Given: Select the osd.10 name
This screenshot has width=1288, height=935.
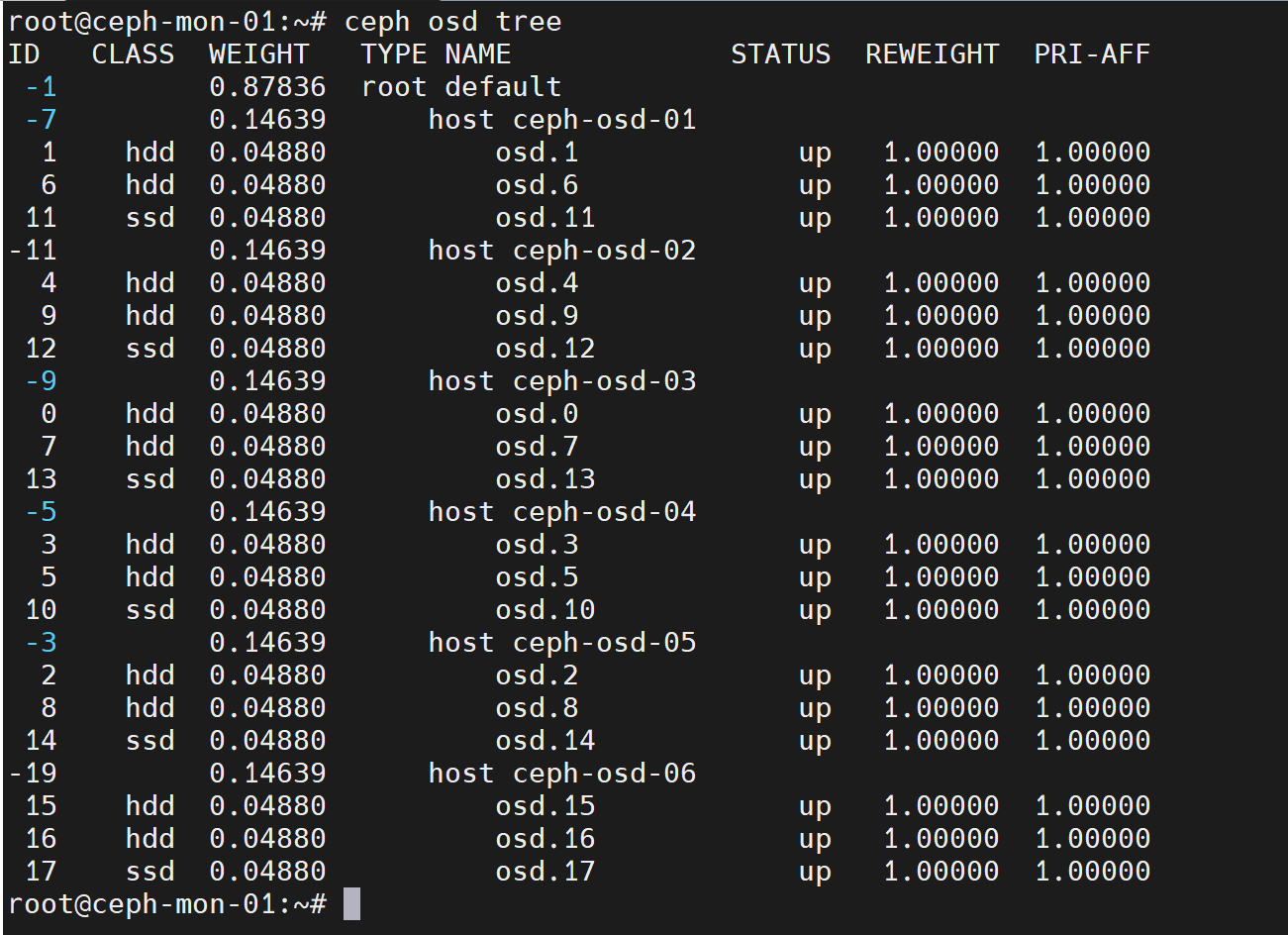Looking at the screenshot, I should [x=545, y=609].
